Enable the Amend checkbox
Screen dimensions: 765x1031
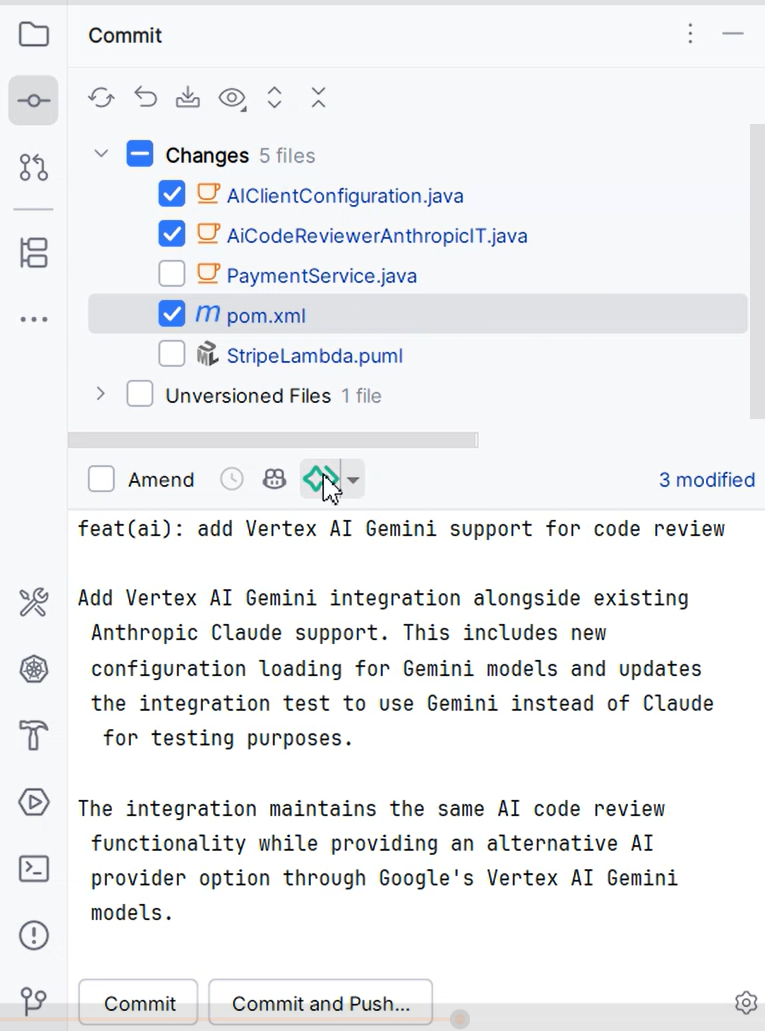coord(101,479)
